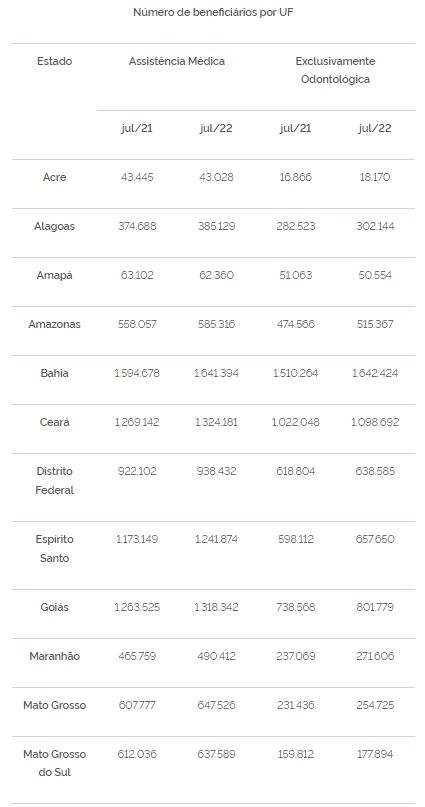Select the Bahia value 1.594.678
The image size is (425, 807).
[137, 373]
